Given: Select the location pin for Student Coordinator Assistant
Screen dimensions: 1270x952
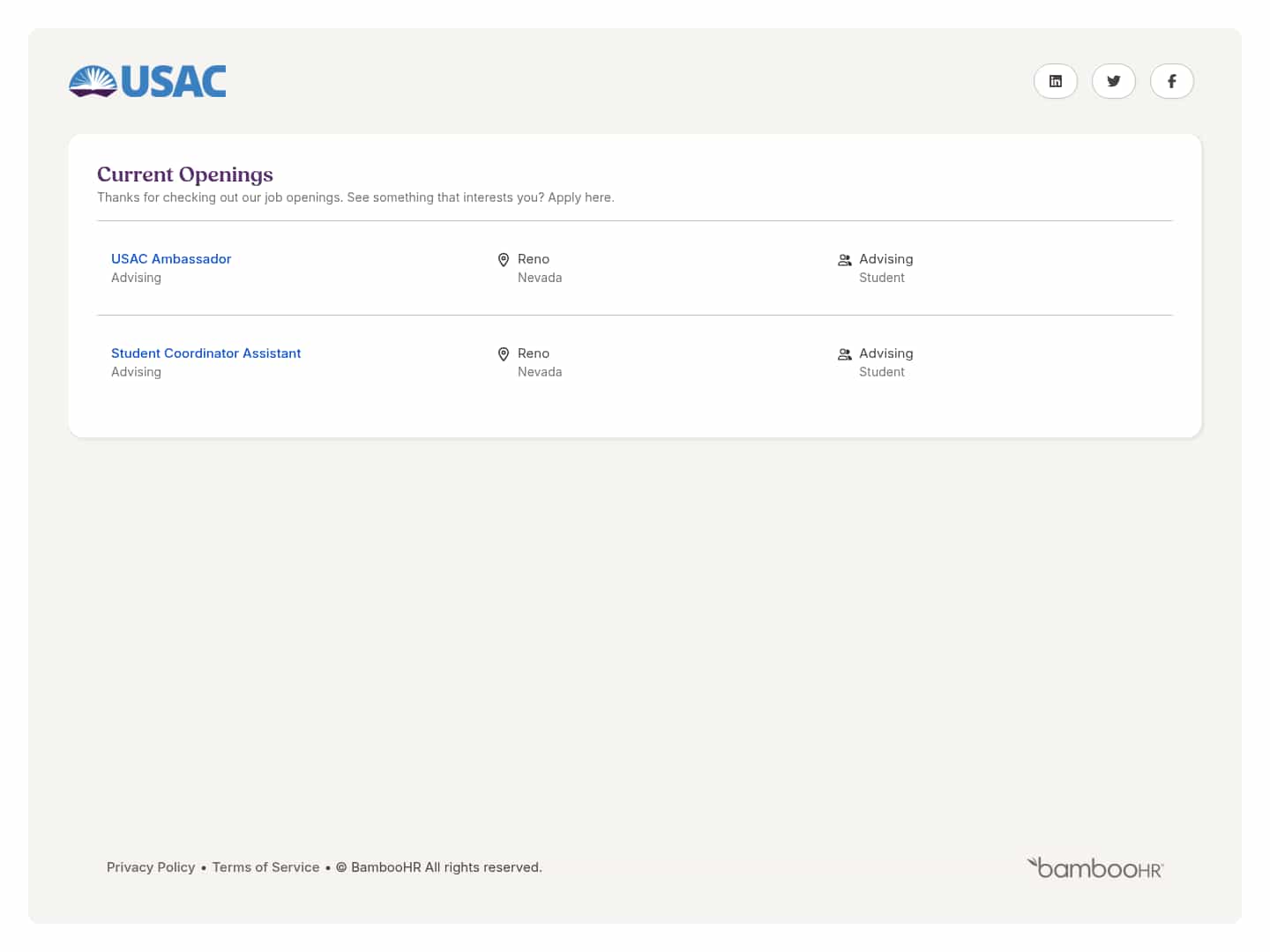Looking at the screenshot, I should click(503, 354).
